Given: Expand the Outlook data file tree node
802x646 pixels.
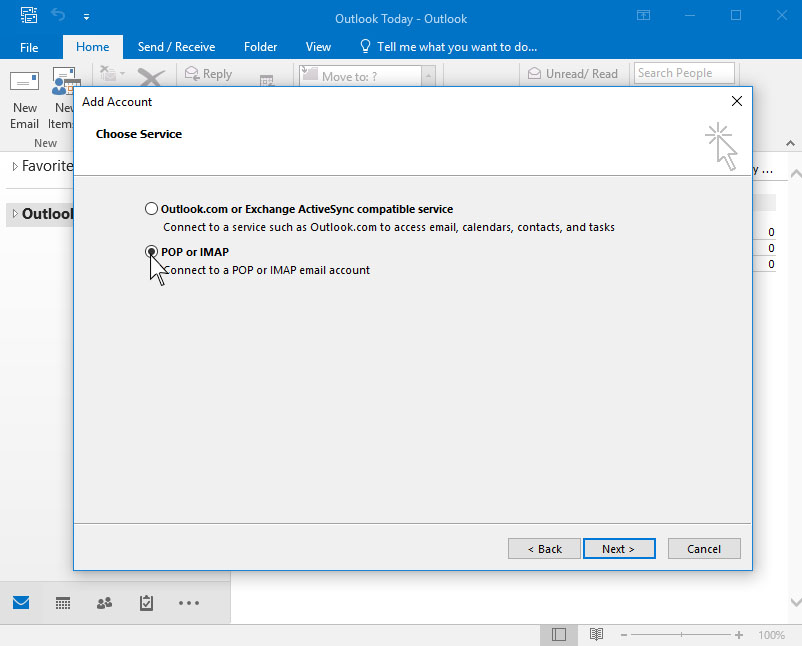Looking at the screenshot, I should click(x=15, y=214).
